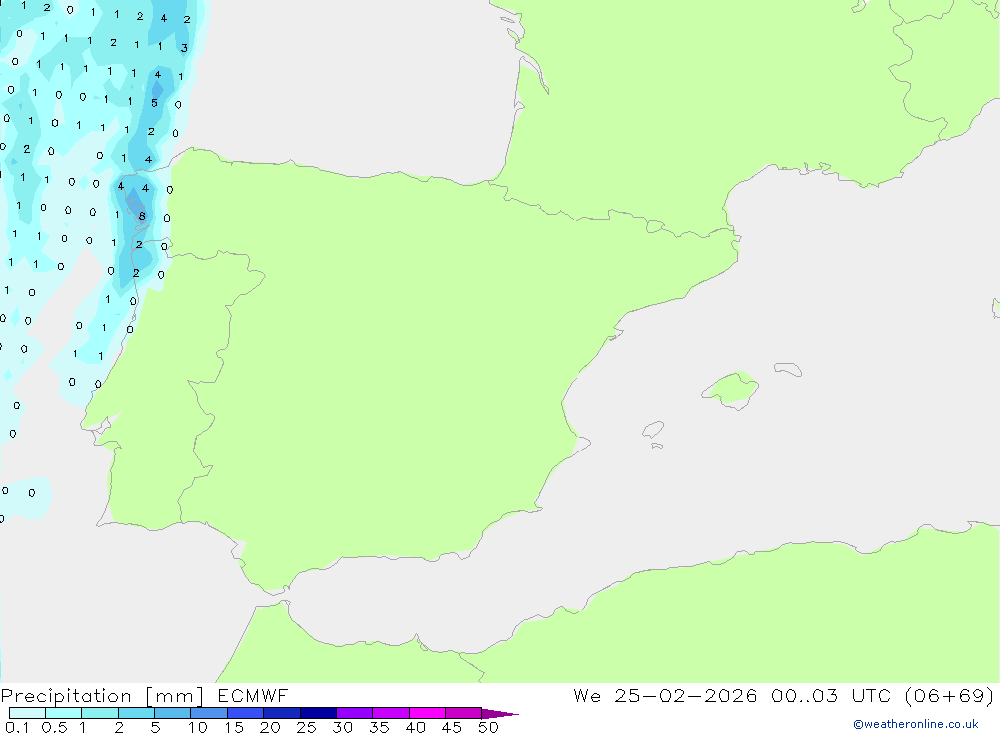This screenshot has height=733, width=1000.
Task: Pick the 10–15 mm blue legend swatch
Action: tap(209, 713)
